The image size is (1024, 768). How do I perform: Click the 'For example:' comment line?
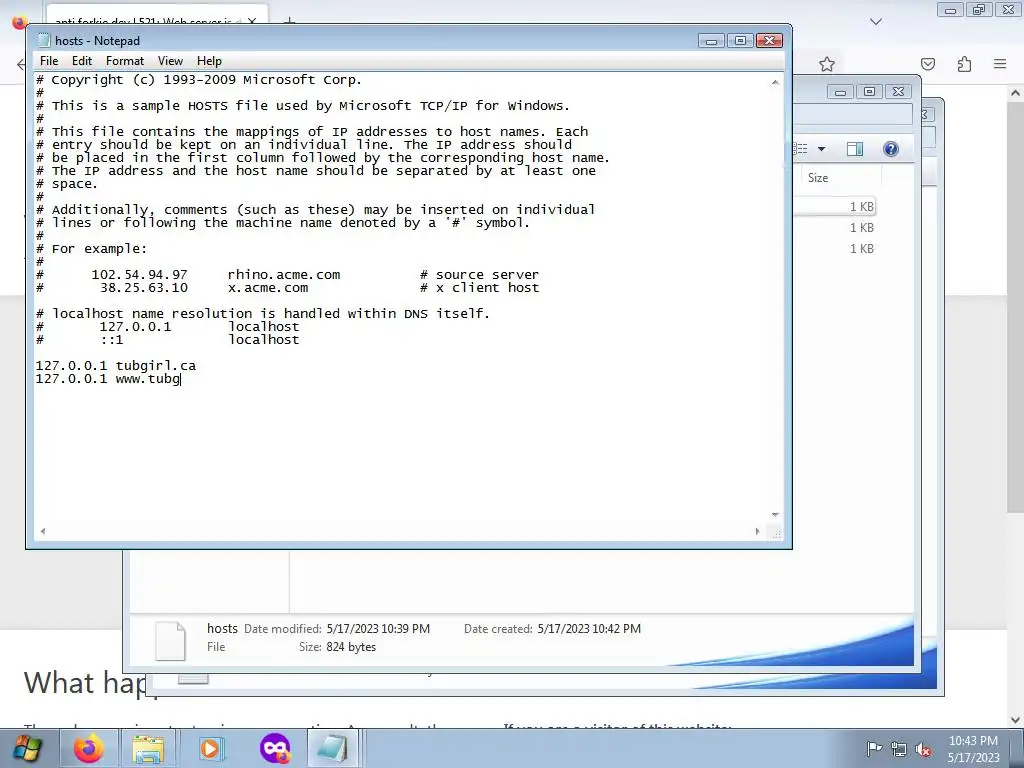tap(91, 249)
